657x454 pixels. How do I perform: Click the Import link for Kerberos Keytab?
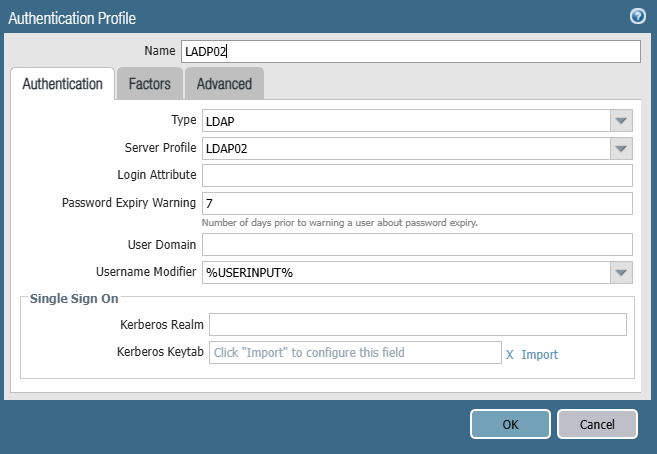pos(540,355)
